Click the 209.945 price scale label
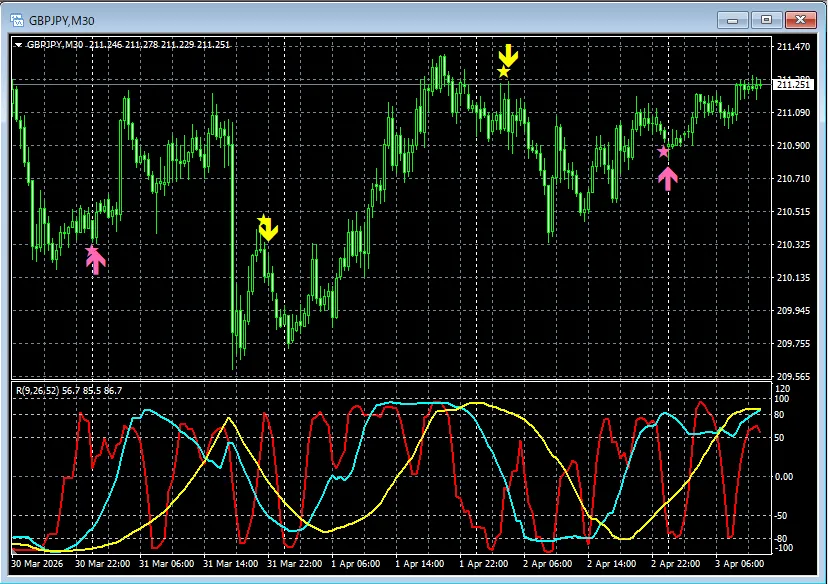829x584 pixels. coord(793,310)
